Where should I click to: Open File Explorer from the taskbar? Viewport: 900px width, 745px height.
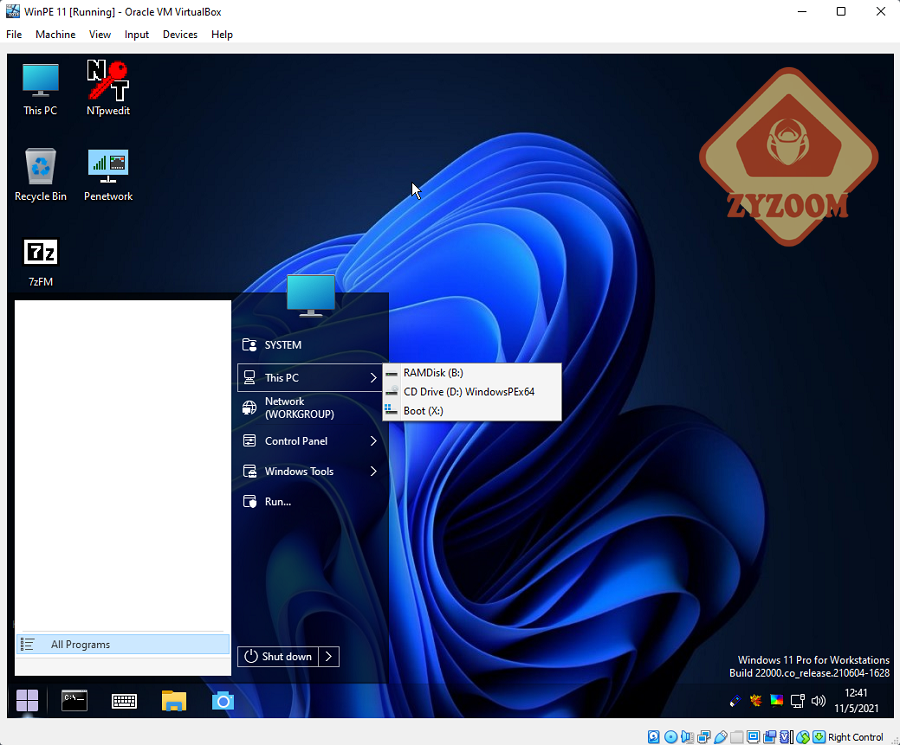174,701
